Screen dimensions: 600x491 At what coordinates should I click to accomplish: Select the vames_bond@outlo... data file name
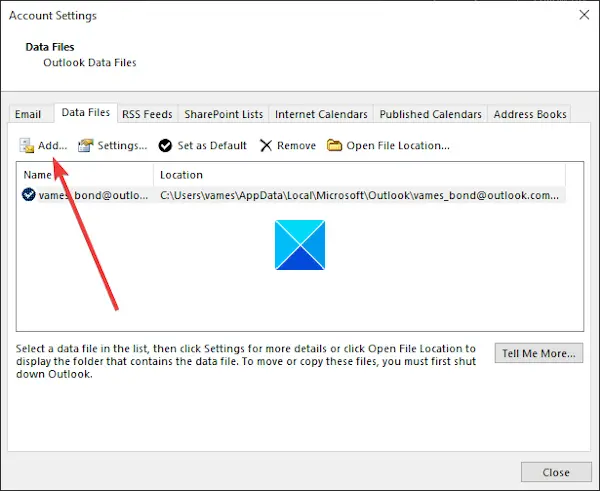[x=93, y=195]
